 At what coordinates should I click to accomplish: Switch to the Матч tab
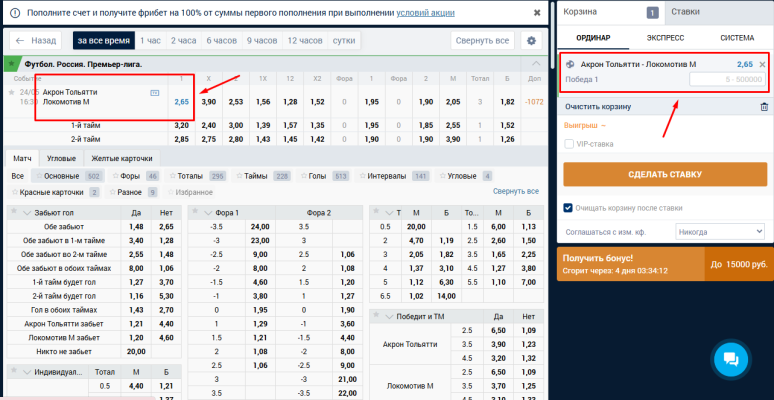22,159
